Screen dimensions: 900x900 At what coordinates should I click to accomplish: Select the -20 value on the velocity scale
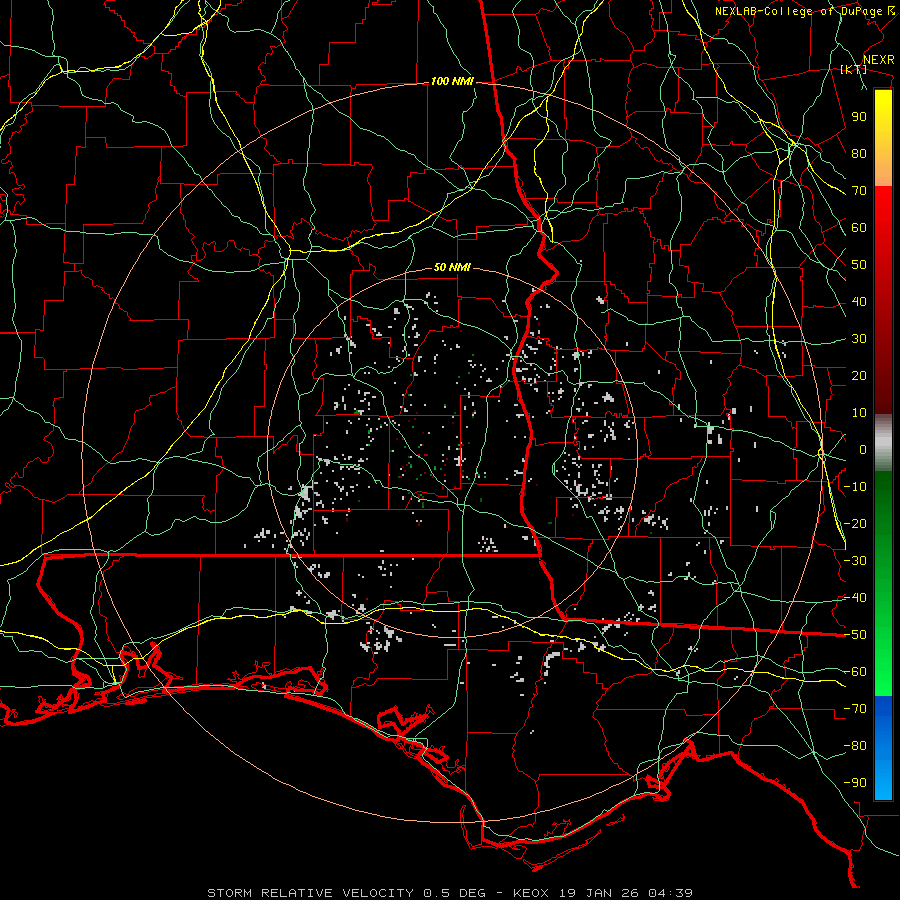855,524
